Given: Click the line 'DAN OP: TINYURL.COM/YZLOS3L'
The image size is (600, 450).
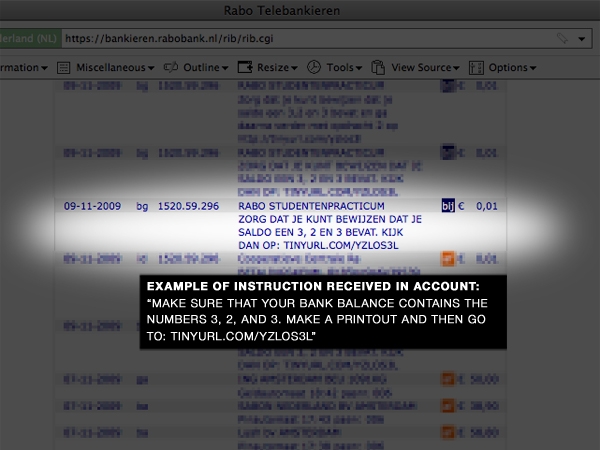Looking at the screenshot, I should (318, 245).
